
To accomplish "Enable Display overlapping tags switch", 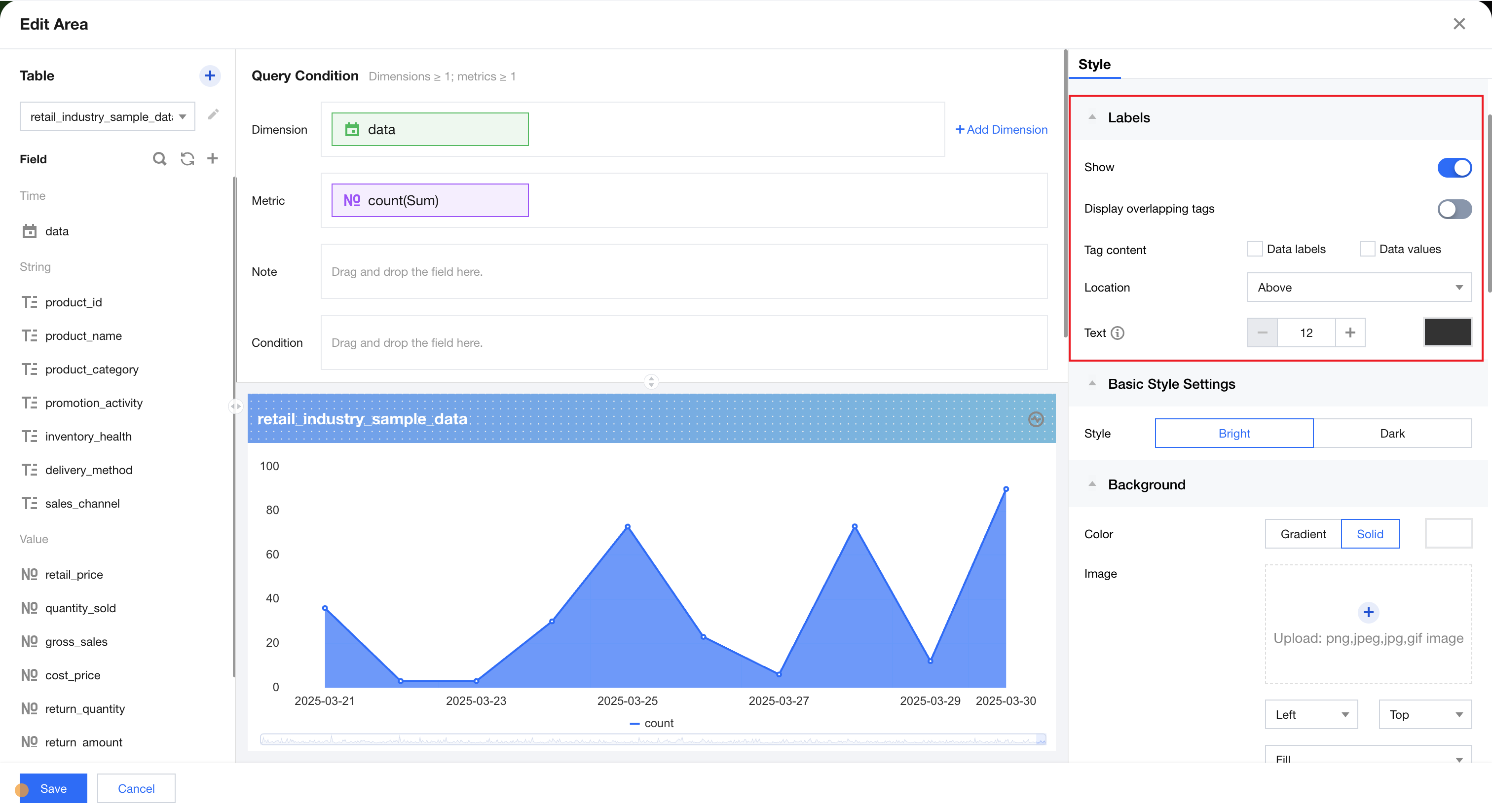I will tap(1454, 209).
